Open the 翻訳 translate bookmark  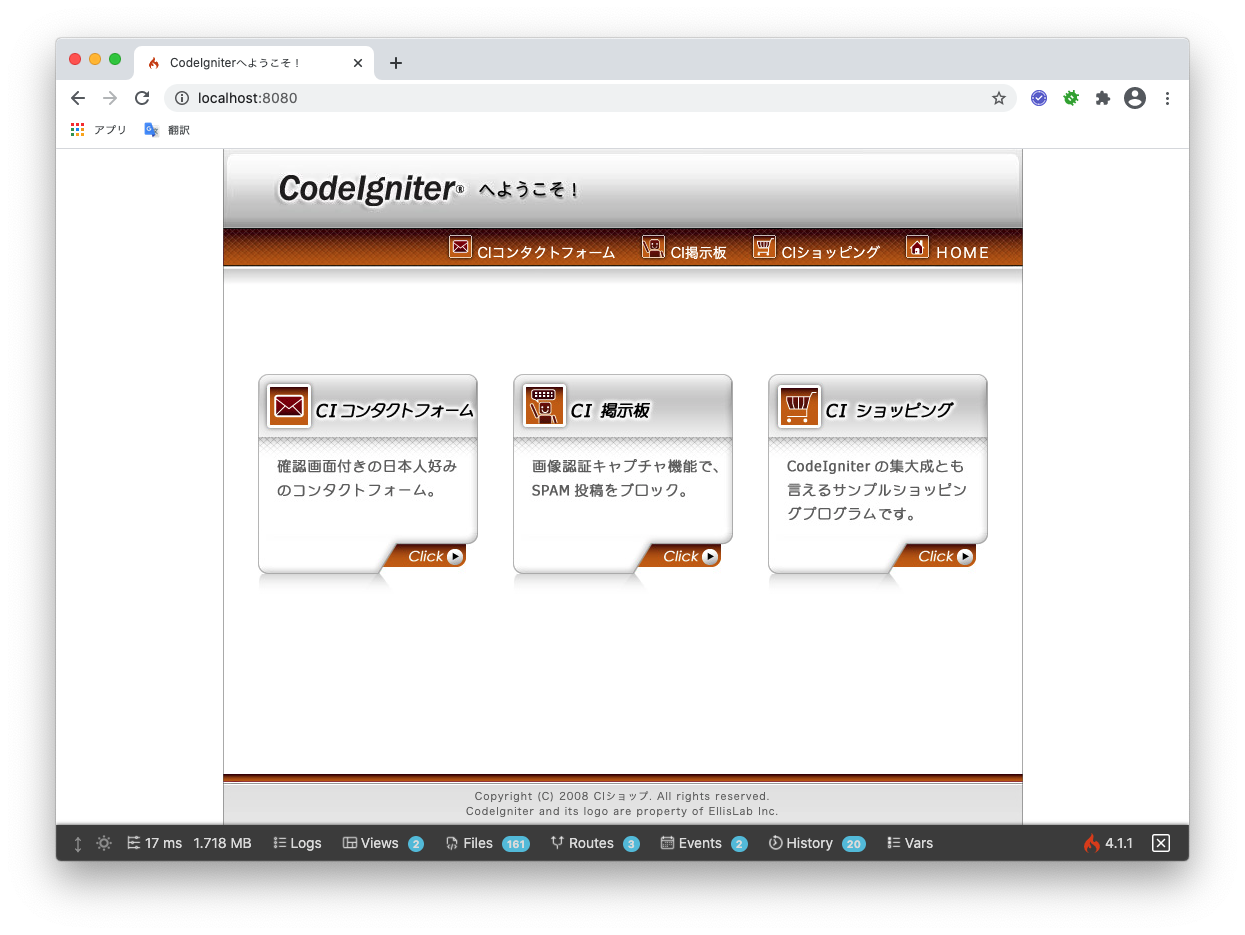[x=167, y=130]
